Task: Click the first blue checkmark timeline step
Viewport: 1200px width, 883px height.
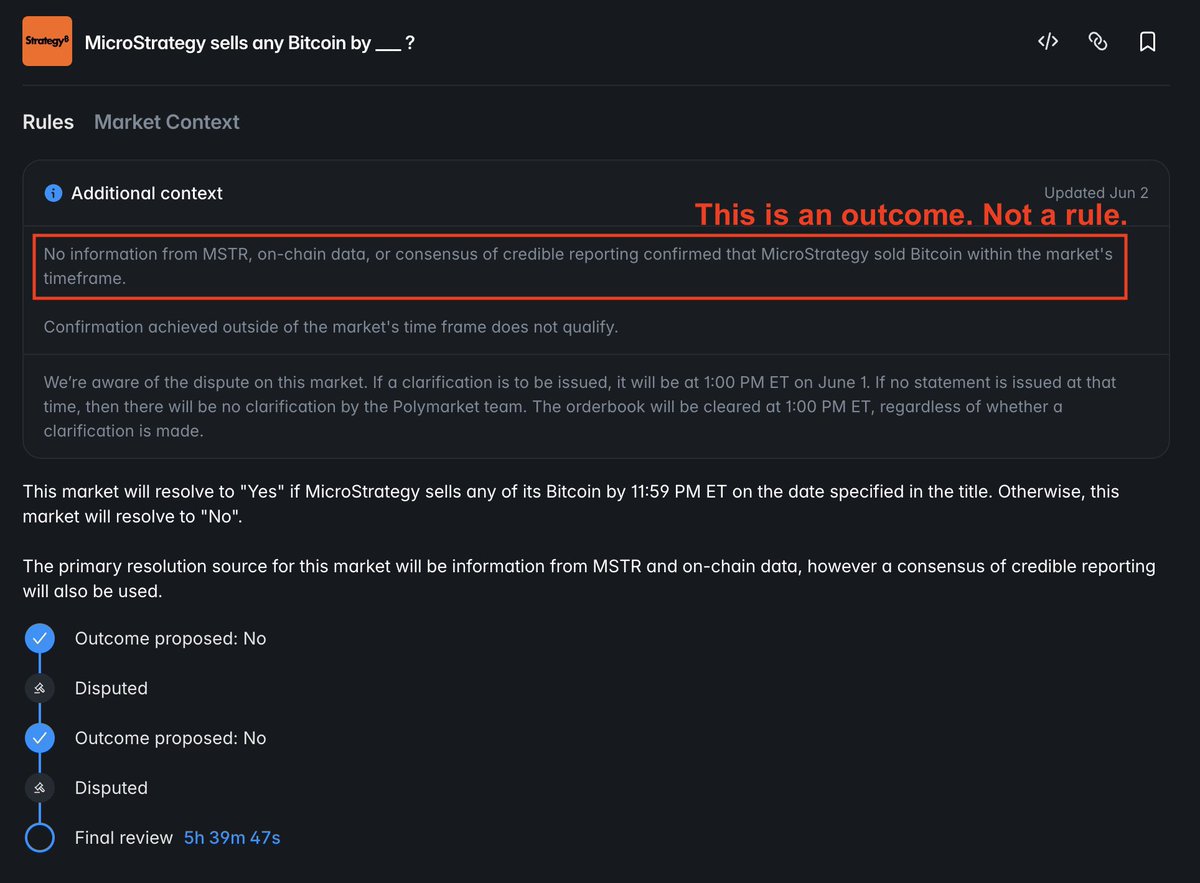Action: (39, 638)
